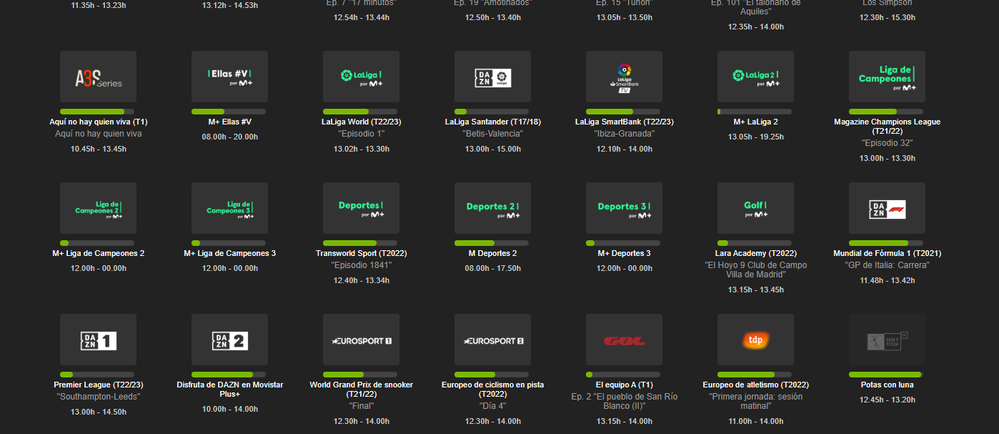
Task: Click progress bar above Mundial de Fórmula 1
Action: point(886,243)
